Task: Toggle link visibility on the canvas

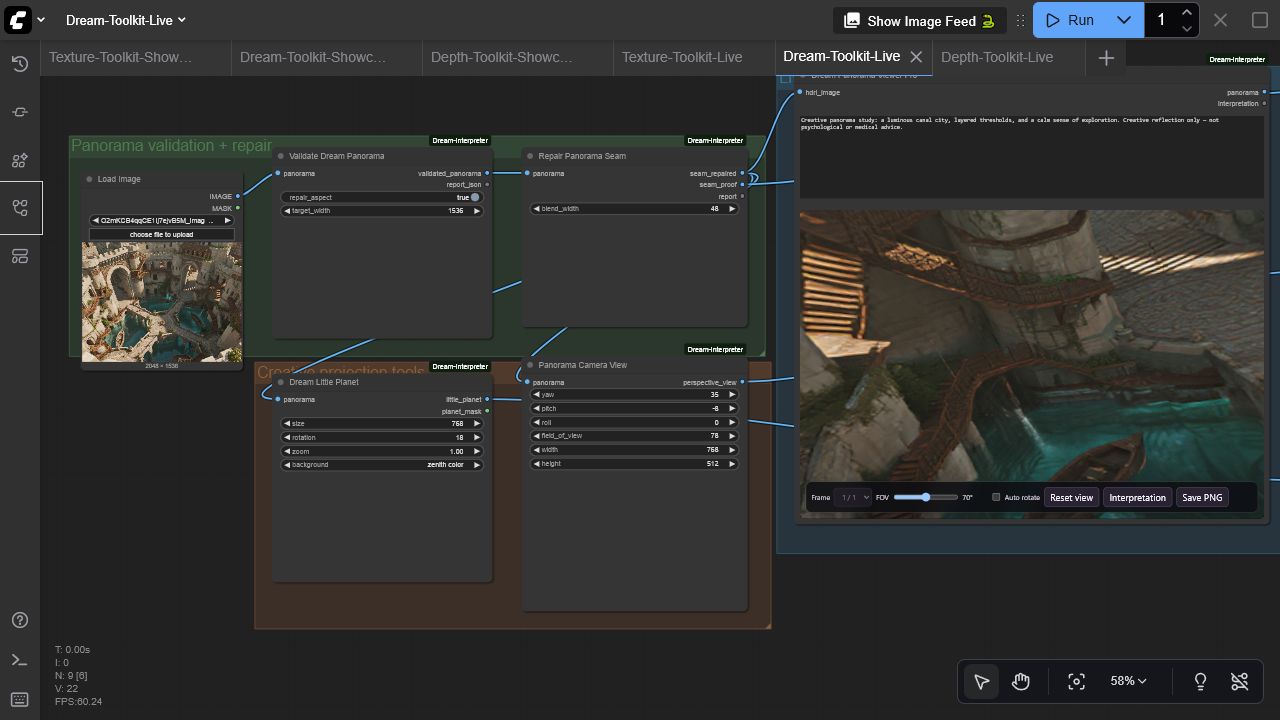Action: [x=1240, y=681]
